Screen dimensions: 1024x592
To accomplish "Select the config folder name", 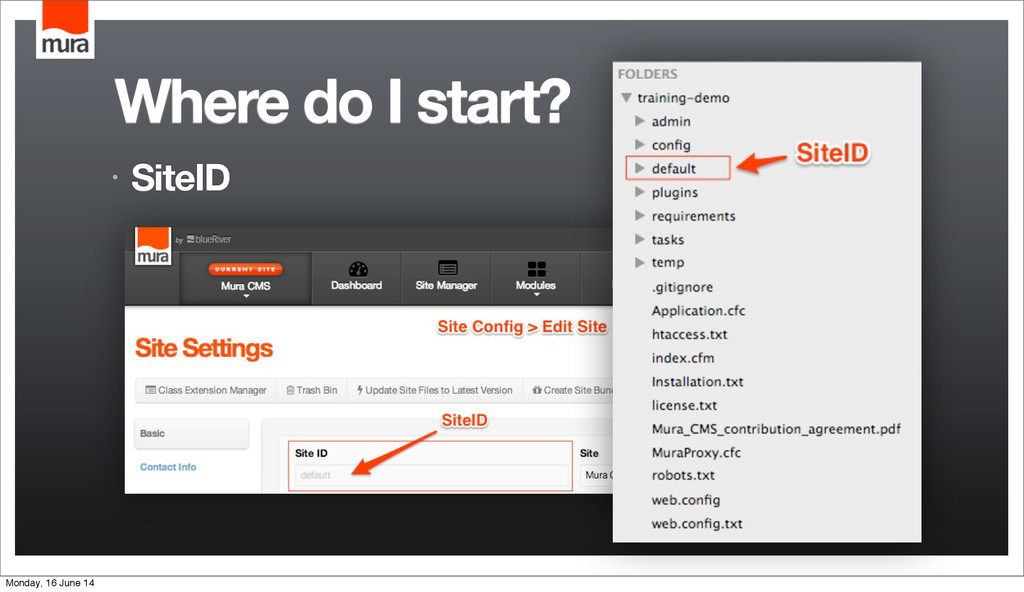I will point(671,145).
